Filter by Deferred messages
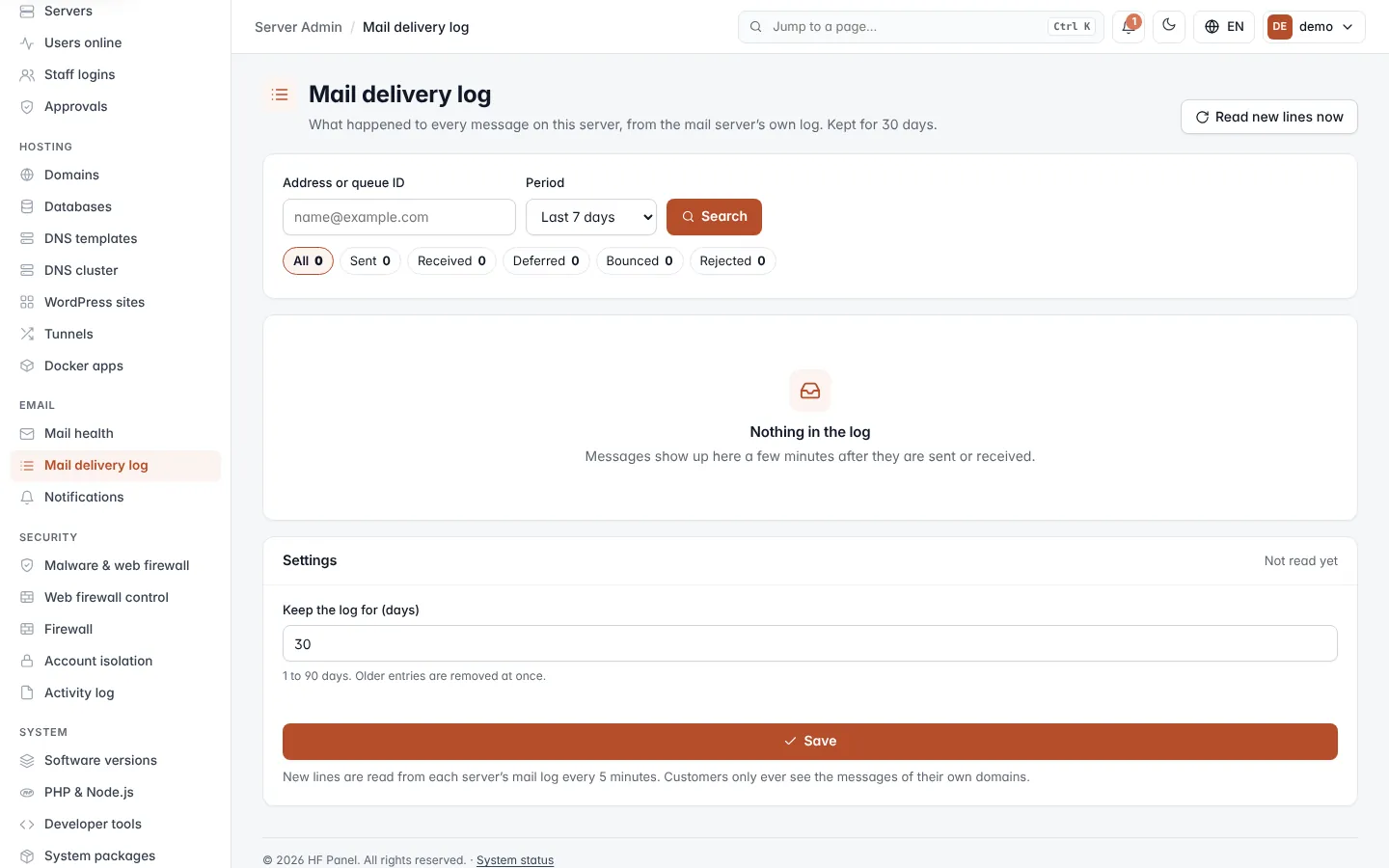The height and width of the screenshot is (868, 1389). [x=546, y=261]
